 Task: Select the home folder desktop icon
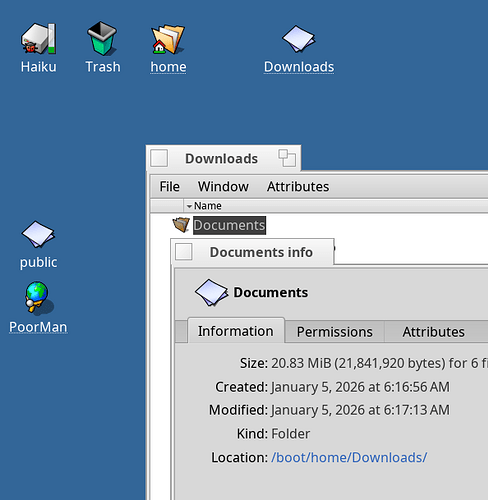(x=168, y=39)
